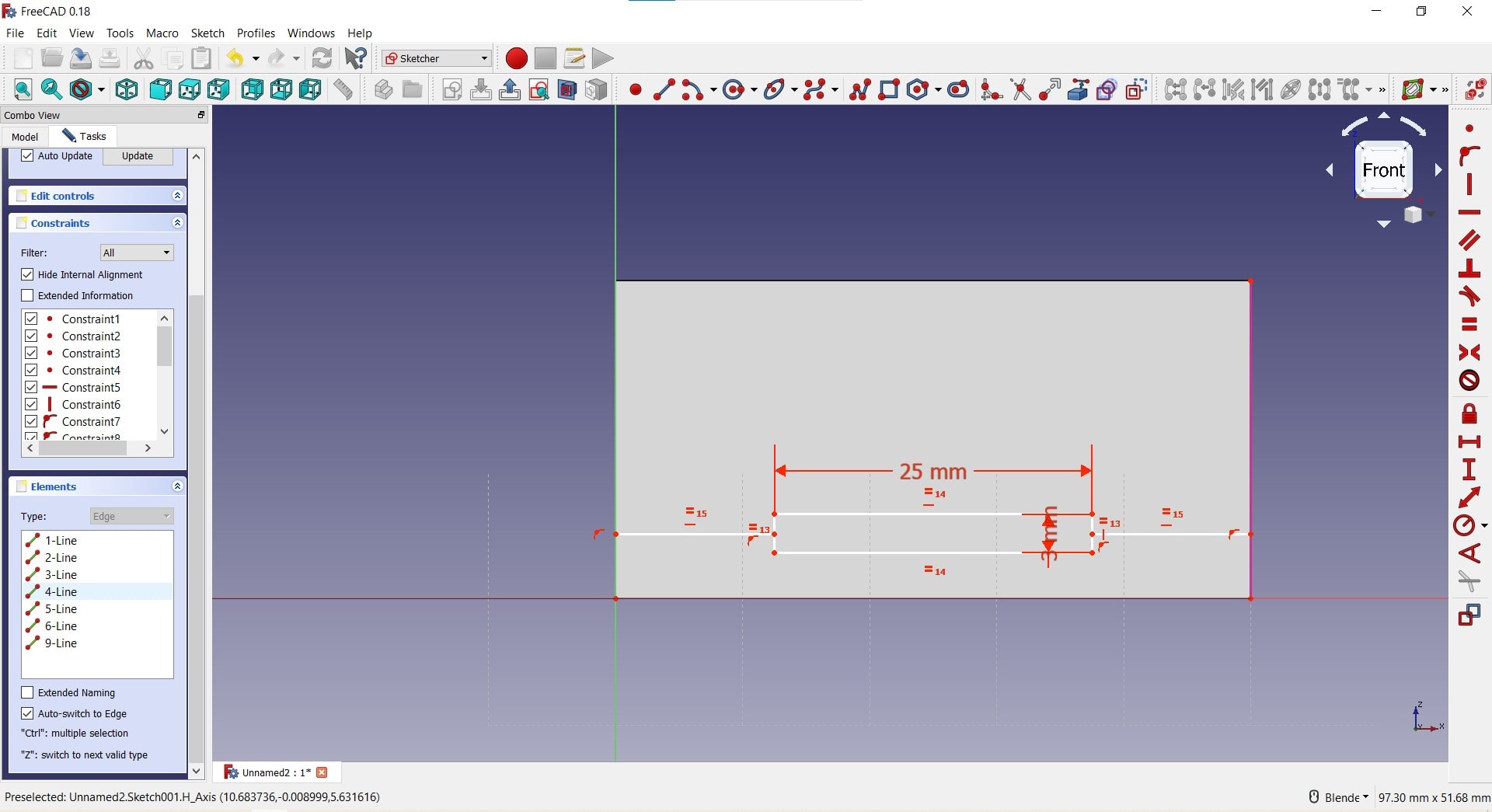Rotate view with cube's right arrow
Viewport: 1492px width, 812px height.
[1438, 170]
